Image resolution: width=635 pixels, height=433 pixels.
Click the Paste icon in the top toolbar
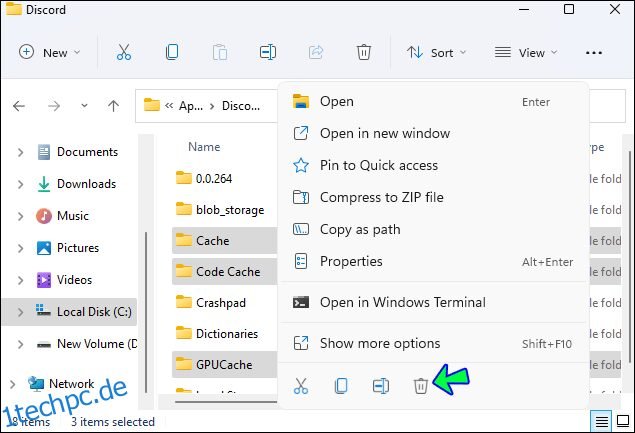[x=220, y=52]
